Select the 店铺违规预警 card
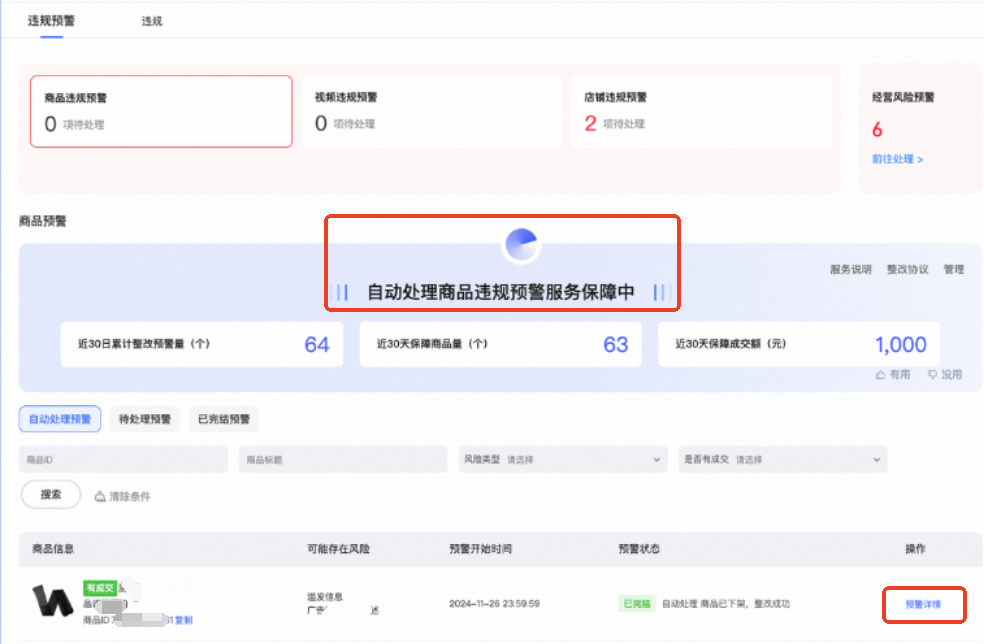The height and width of the screenshot is (644, 984). coord(701,112)
